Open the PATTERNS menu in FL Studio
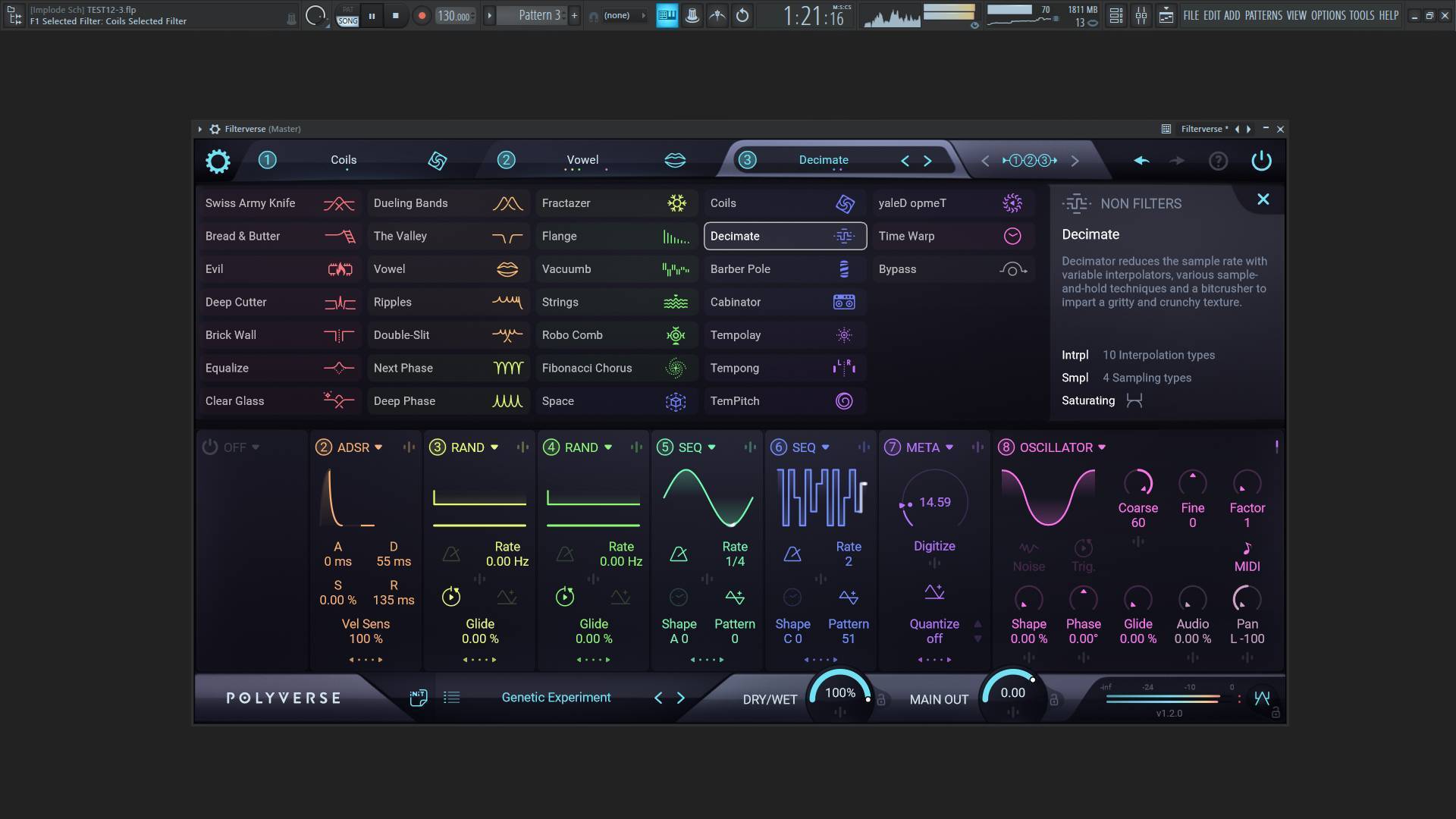Viewport: 1456px width, 819px height. point(1263,15)
